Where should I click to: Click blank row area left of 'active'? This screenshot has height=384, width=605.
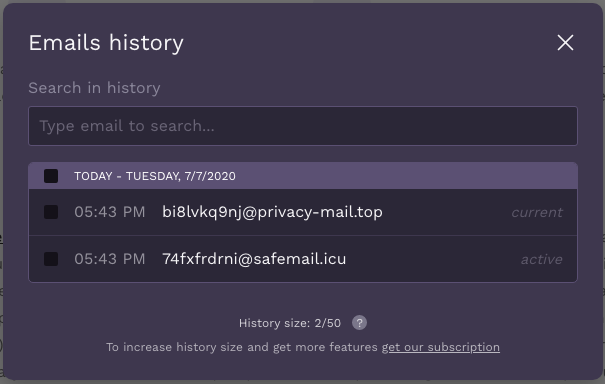point(432,259)
